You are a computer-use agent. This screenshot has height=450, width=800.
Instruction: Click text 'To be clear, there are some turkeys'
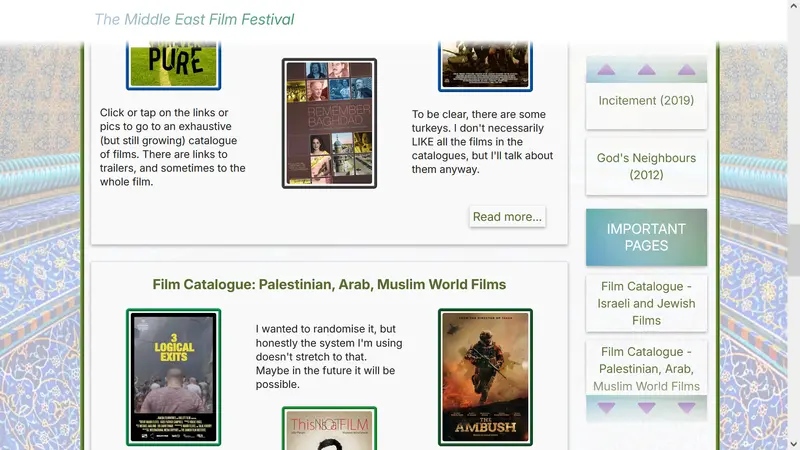pos(479,121)
